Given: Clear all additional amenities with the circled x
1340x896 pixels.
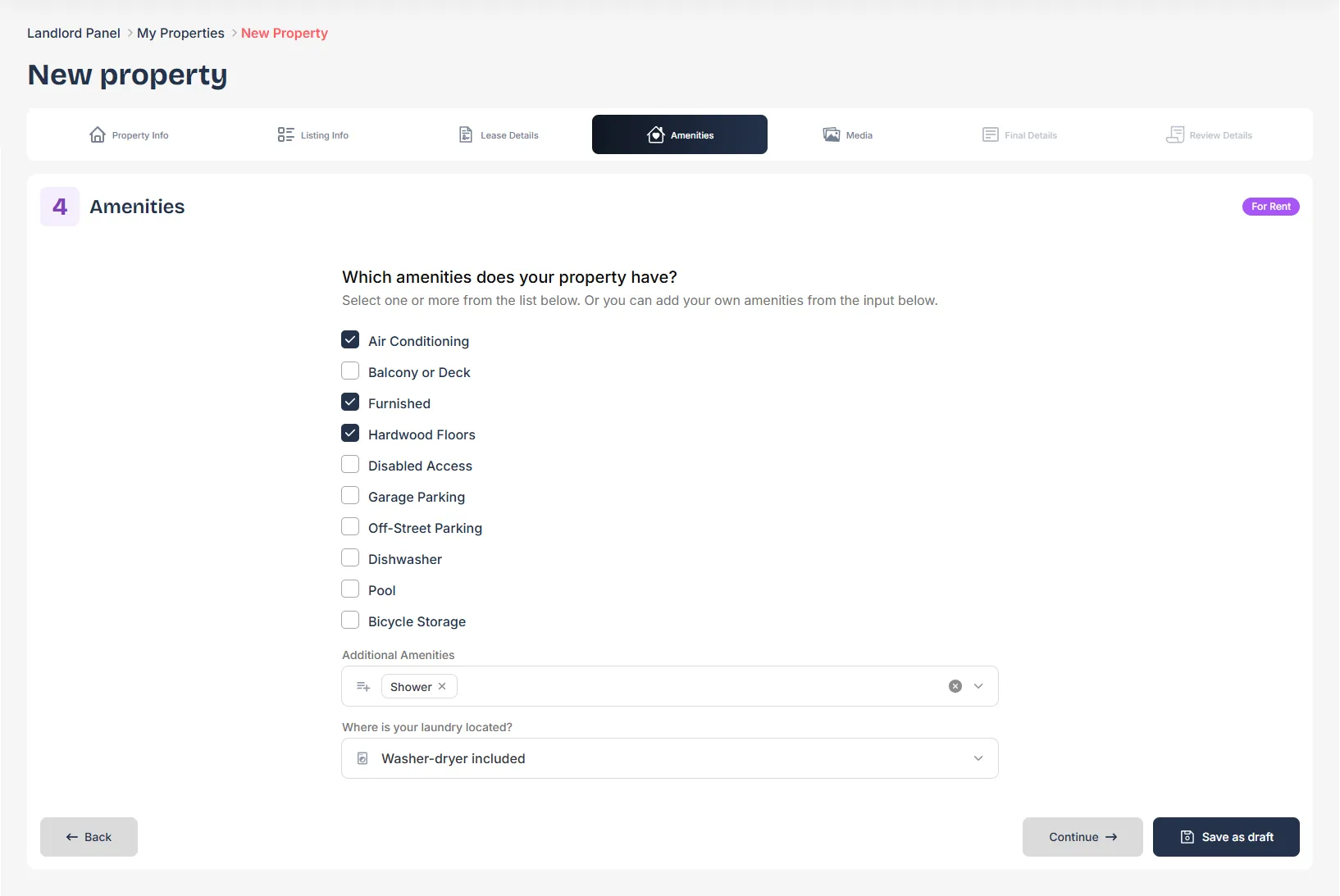Looking at the screenshot, I should tap(955, 686).
